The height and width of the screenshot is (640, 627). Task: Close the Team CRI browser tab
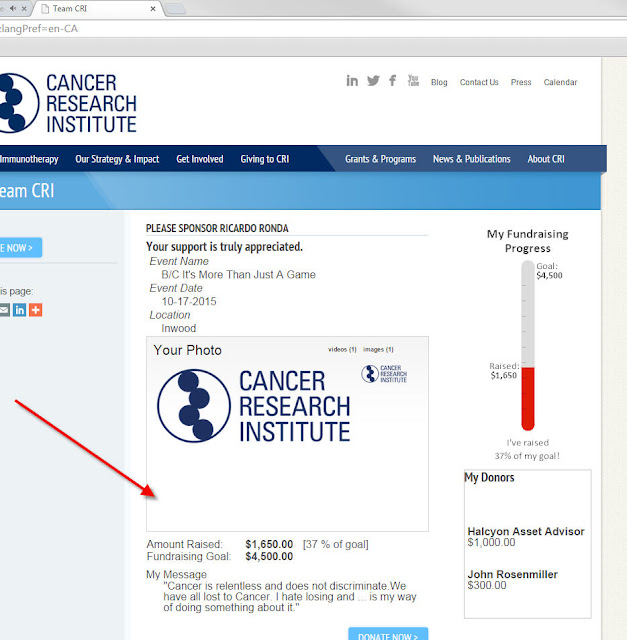point(153,9)
